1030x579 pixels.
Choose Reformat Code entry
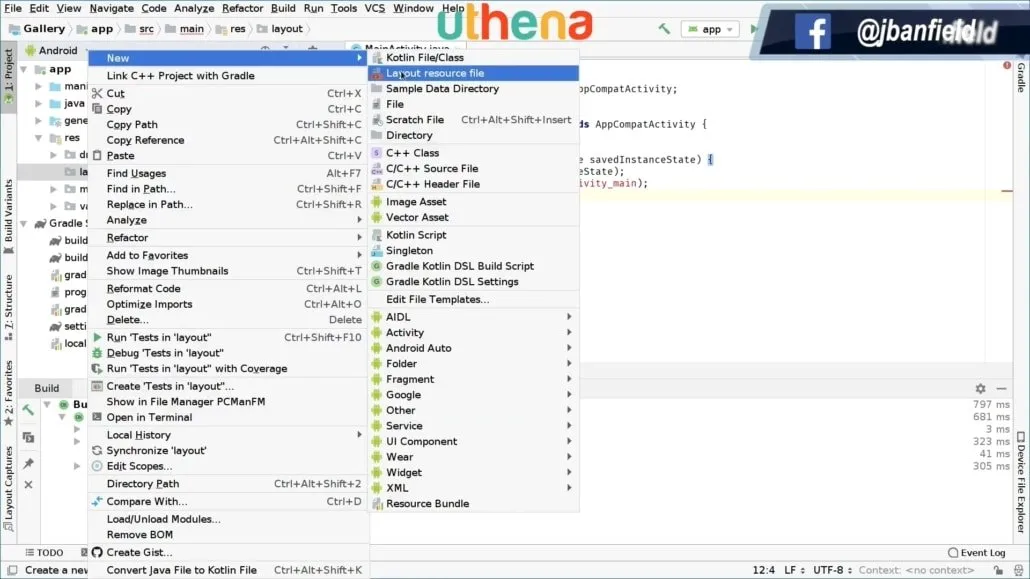[x=228, y=289]
